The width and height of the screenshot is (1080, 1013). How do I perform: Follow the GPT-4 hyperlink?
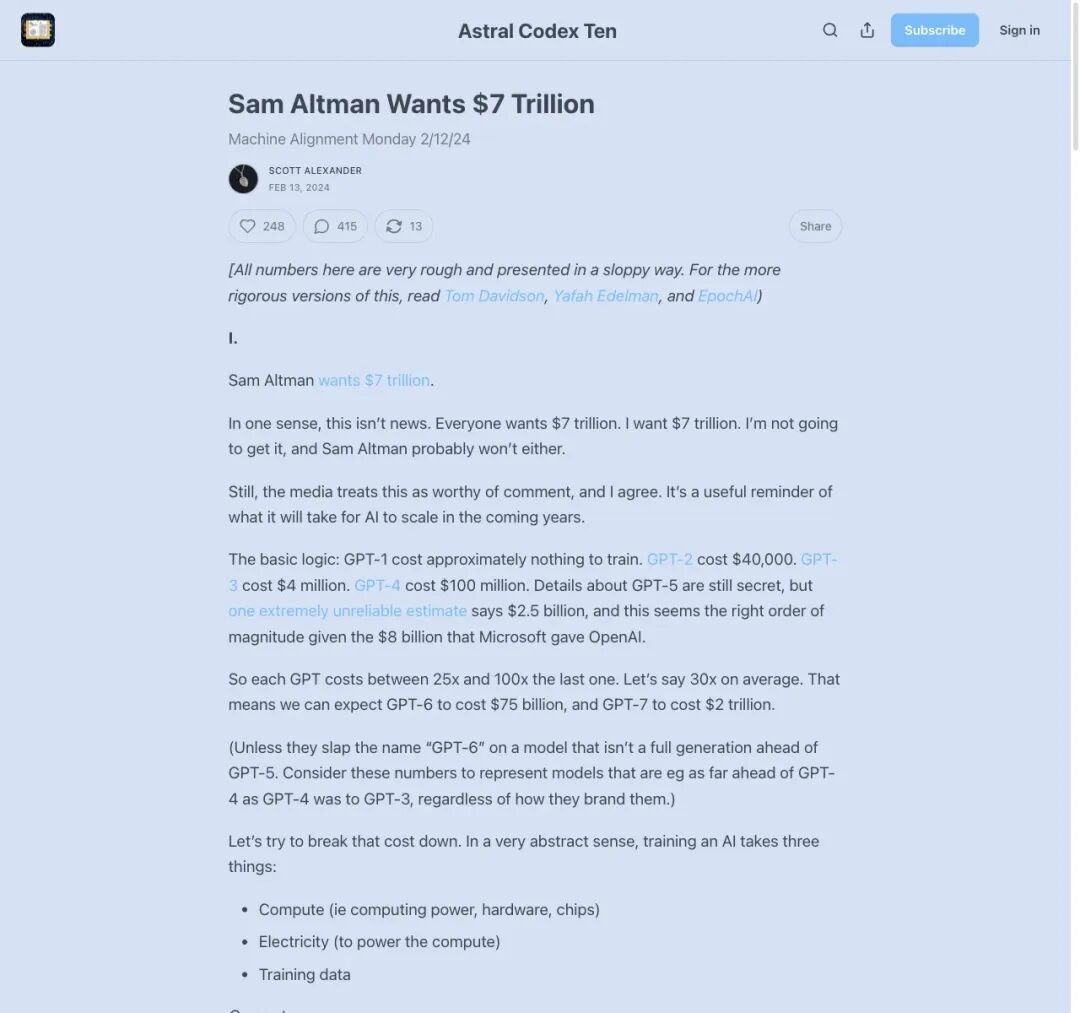pos(377,585)
